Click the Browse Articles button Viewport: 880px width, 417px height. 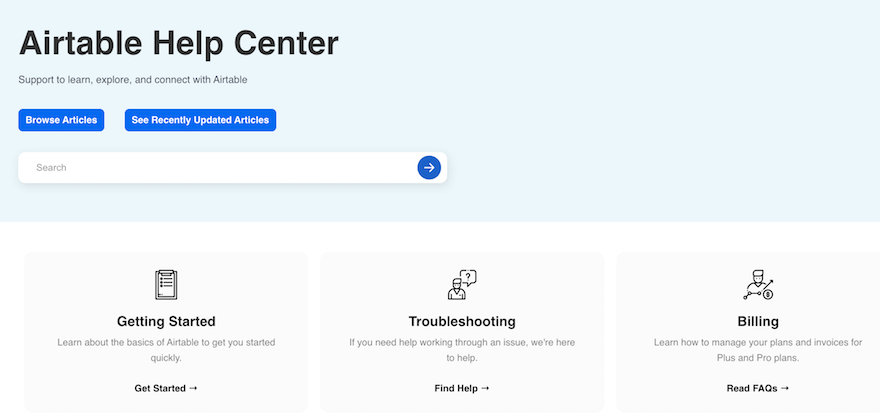[x=61, y=120]
